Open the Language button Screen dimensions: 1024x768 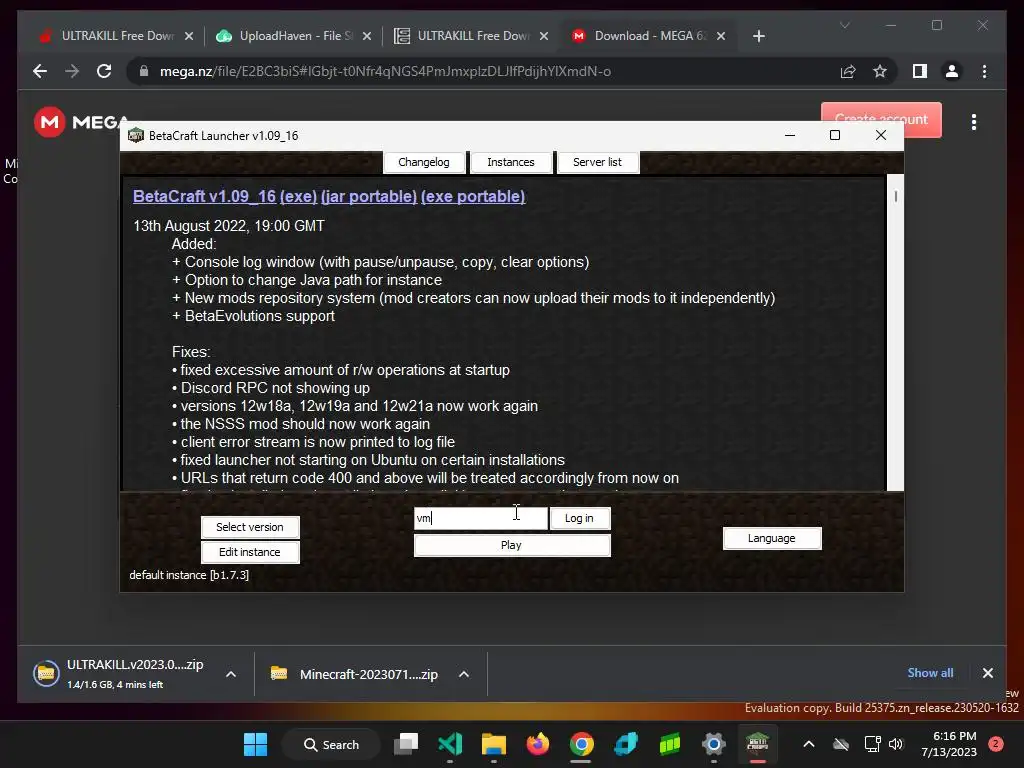point(771,538)
